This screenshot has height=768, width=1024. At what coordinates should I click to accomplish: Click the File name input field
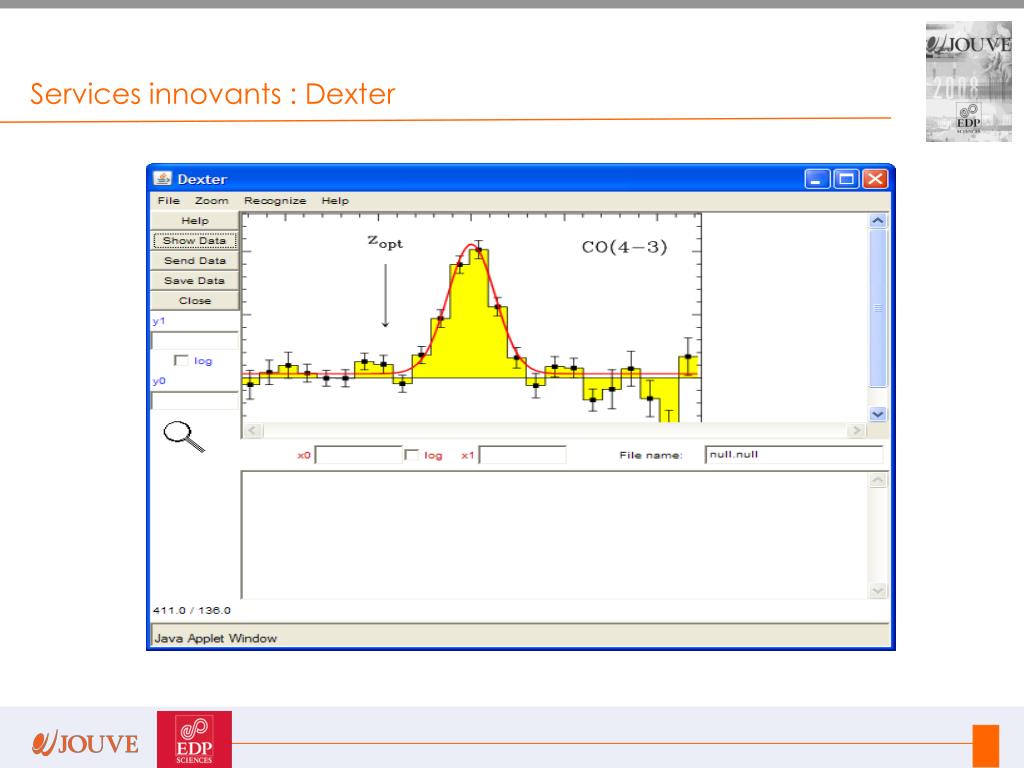(794, 455)
